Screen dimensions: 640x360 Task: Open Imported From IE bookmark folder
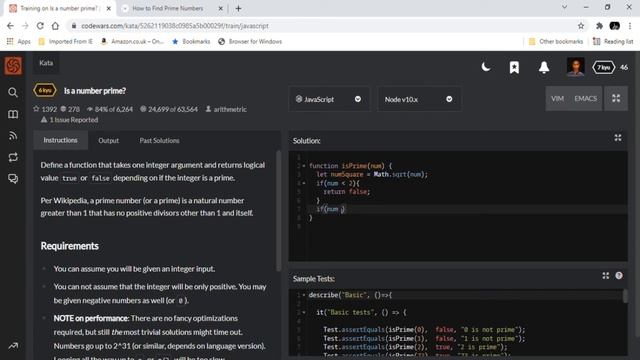[x=65, y=41]
